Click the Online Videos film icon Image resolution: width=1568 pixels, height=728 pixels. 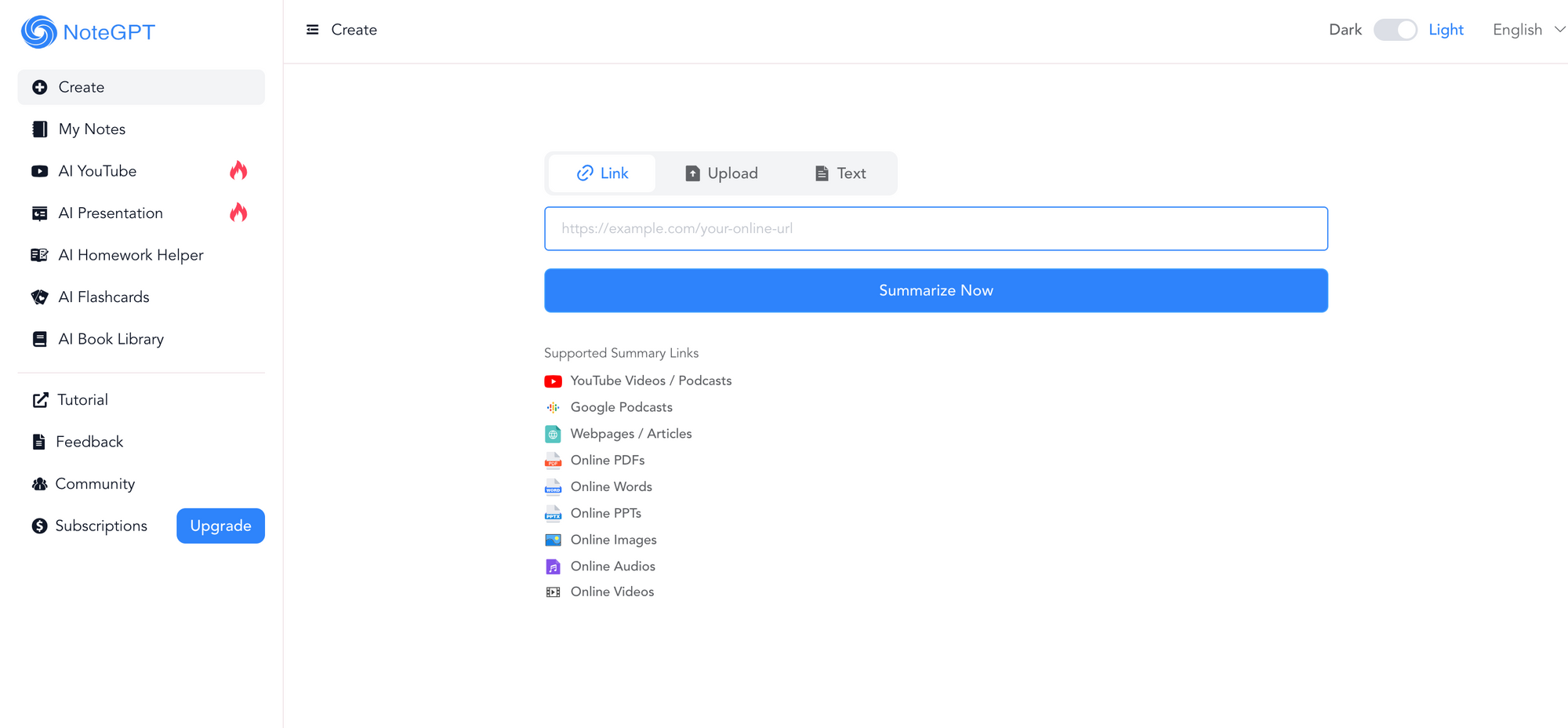553,592
